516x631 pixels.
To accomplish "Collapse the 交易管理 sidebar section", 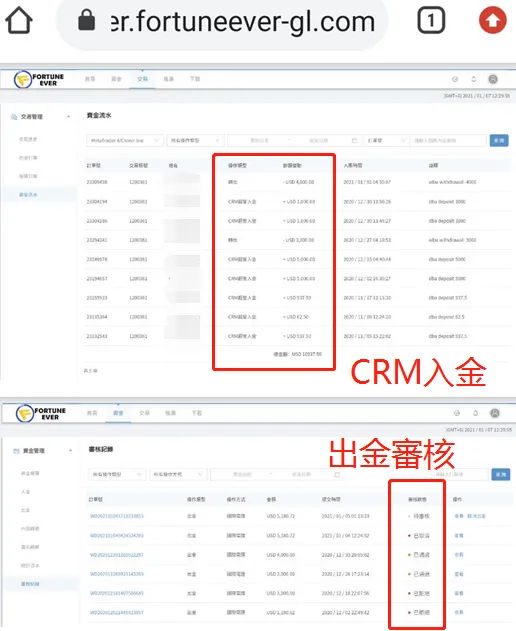I will tap(40, 117).
